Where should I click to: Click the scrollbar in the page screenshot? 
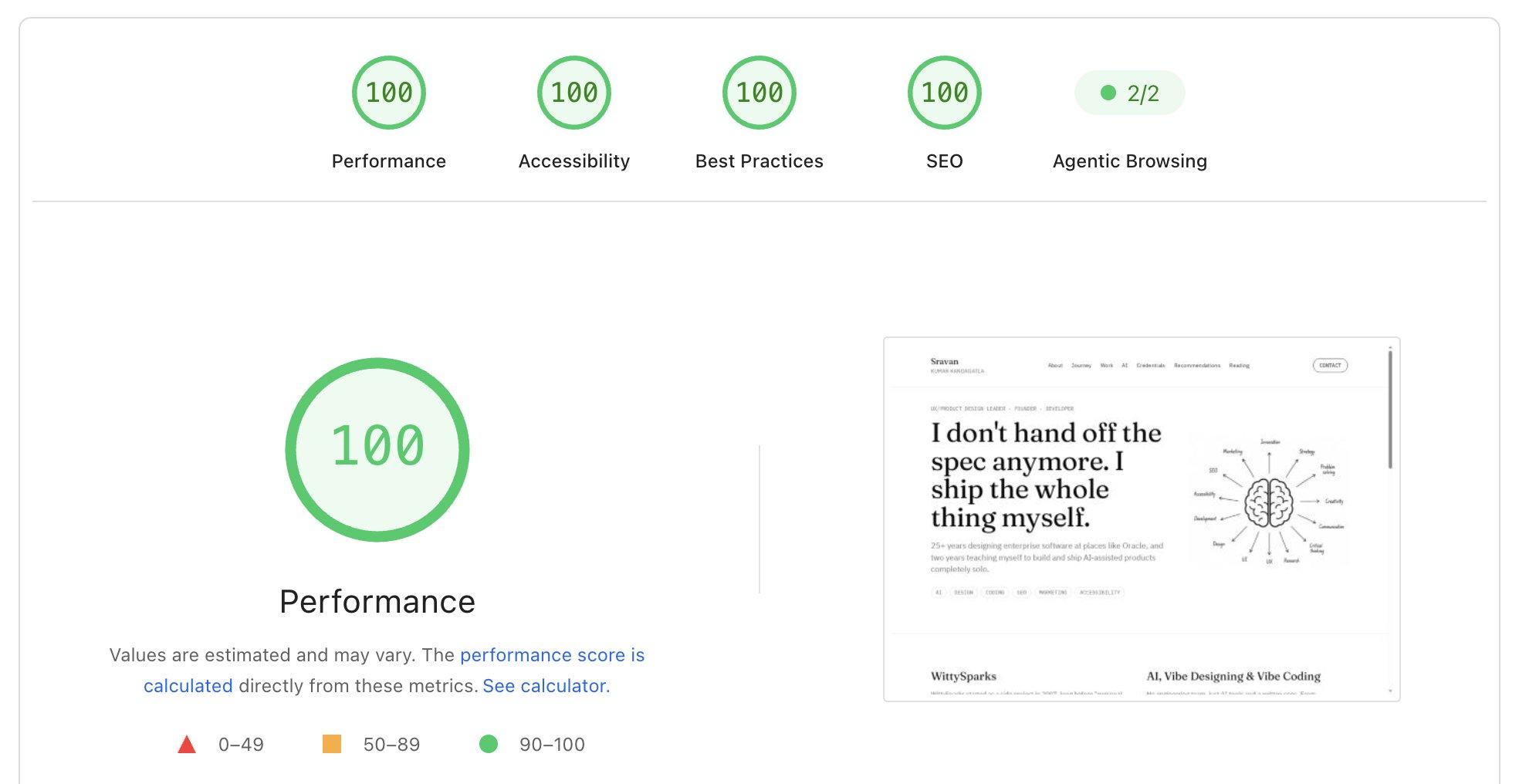click(1390, 409)
